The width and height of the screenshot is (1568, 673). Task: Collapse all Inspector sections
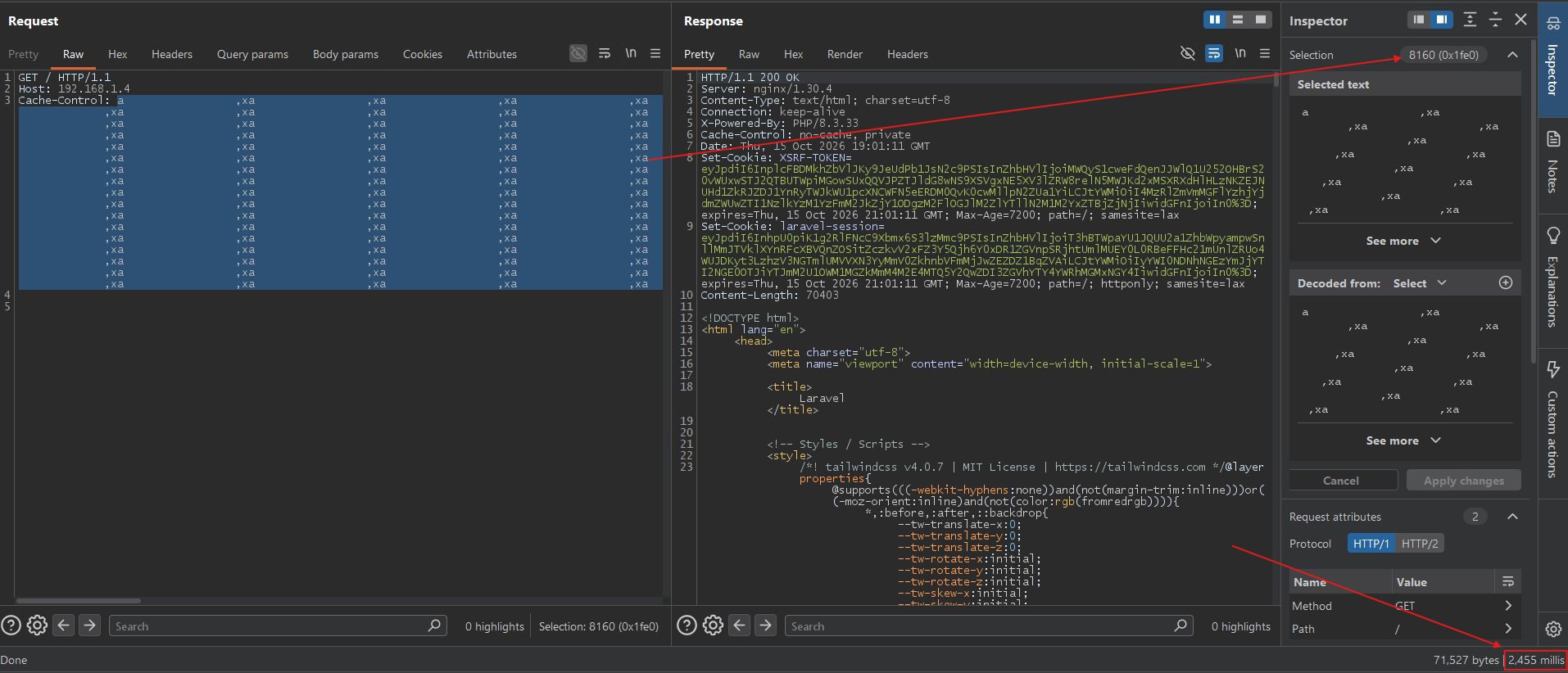click(x=1495, y=20)
